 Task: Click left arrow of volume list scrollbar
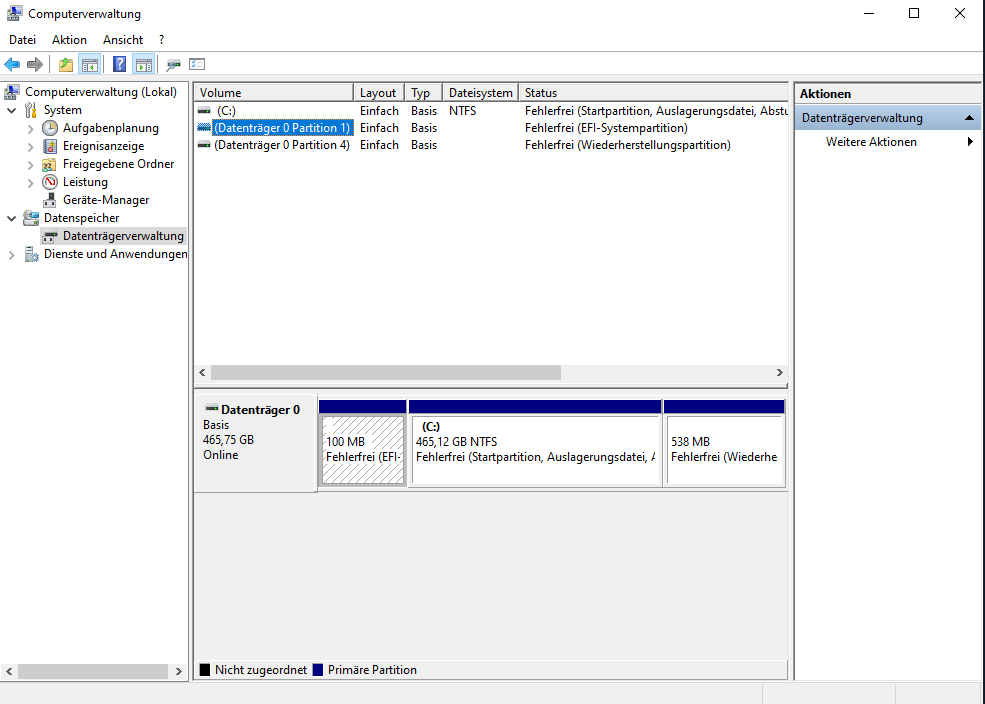[x=202, y=372]
